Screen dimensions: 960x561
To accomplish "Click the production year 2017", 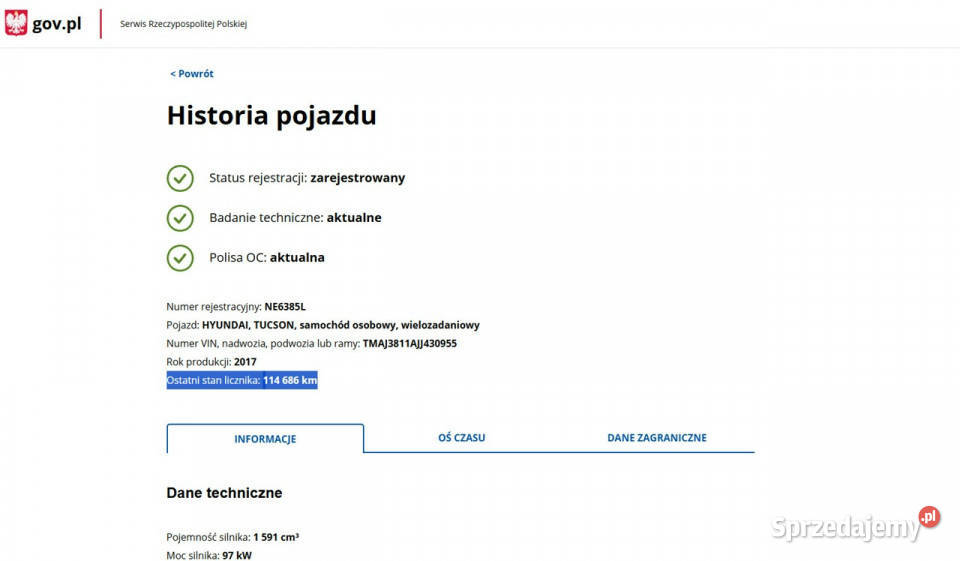I will (x=245, y=361).
